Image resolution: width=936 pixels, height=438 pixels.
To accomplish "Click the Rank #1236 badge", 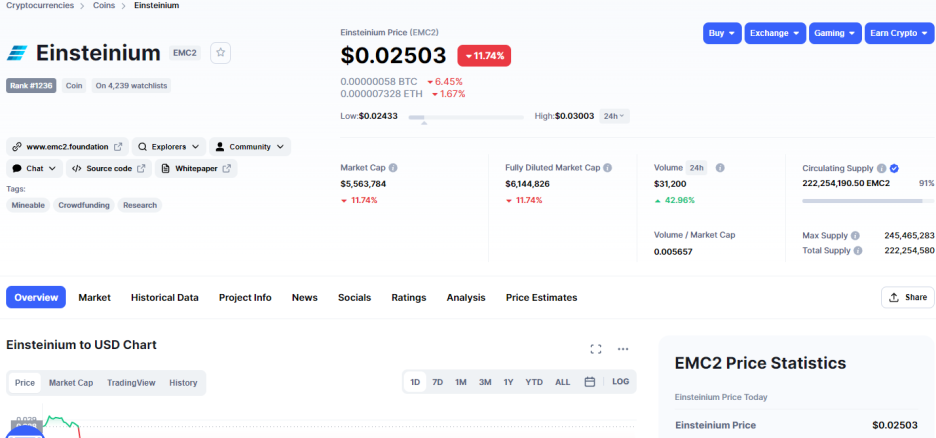I will click(x=31, y=86).
